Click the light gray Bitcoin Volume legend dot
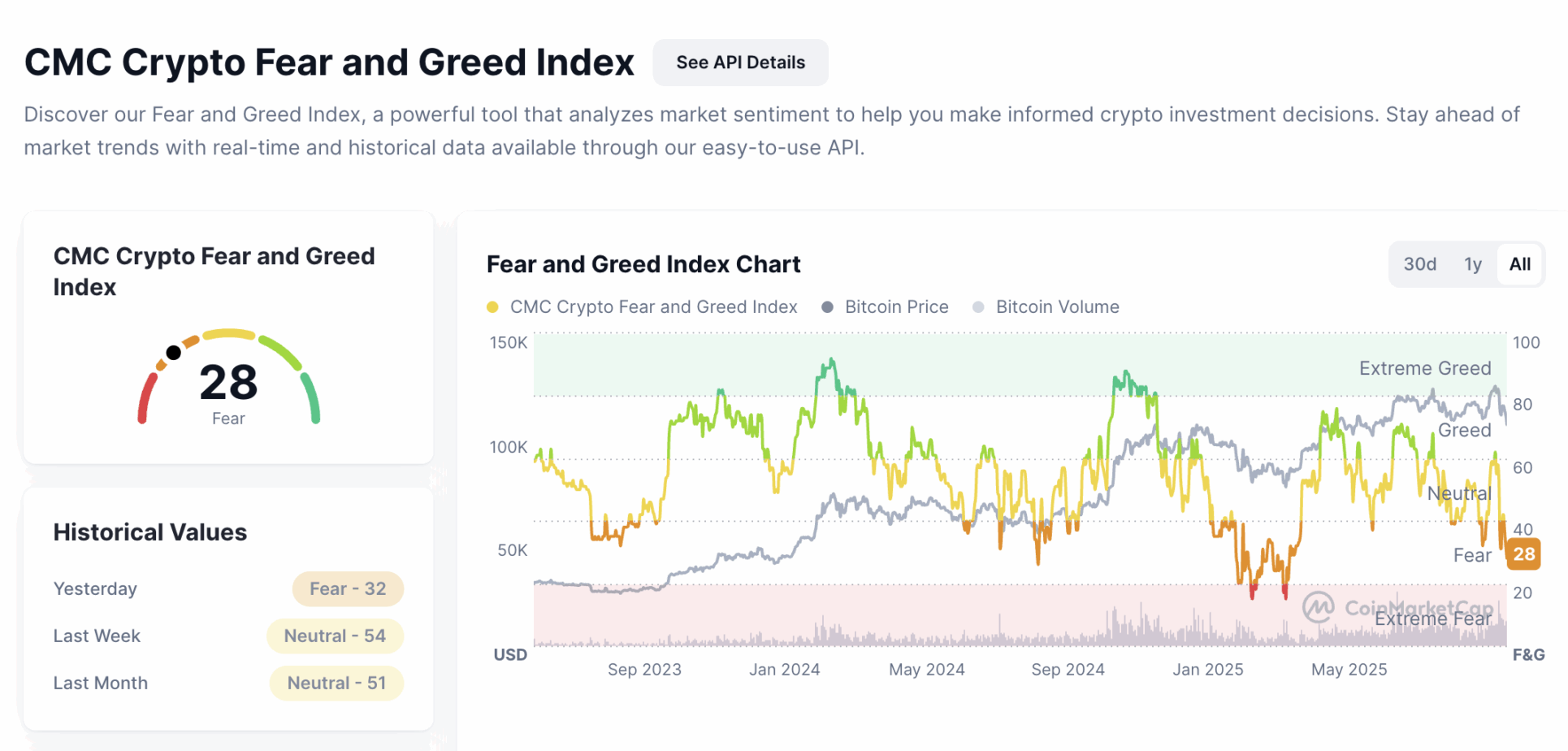The image size is (1568, 751). (x=978, y=307)
